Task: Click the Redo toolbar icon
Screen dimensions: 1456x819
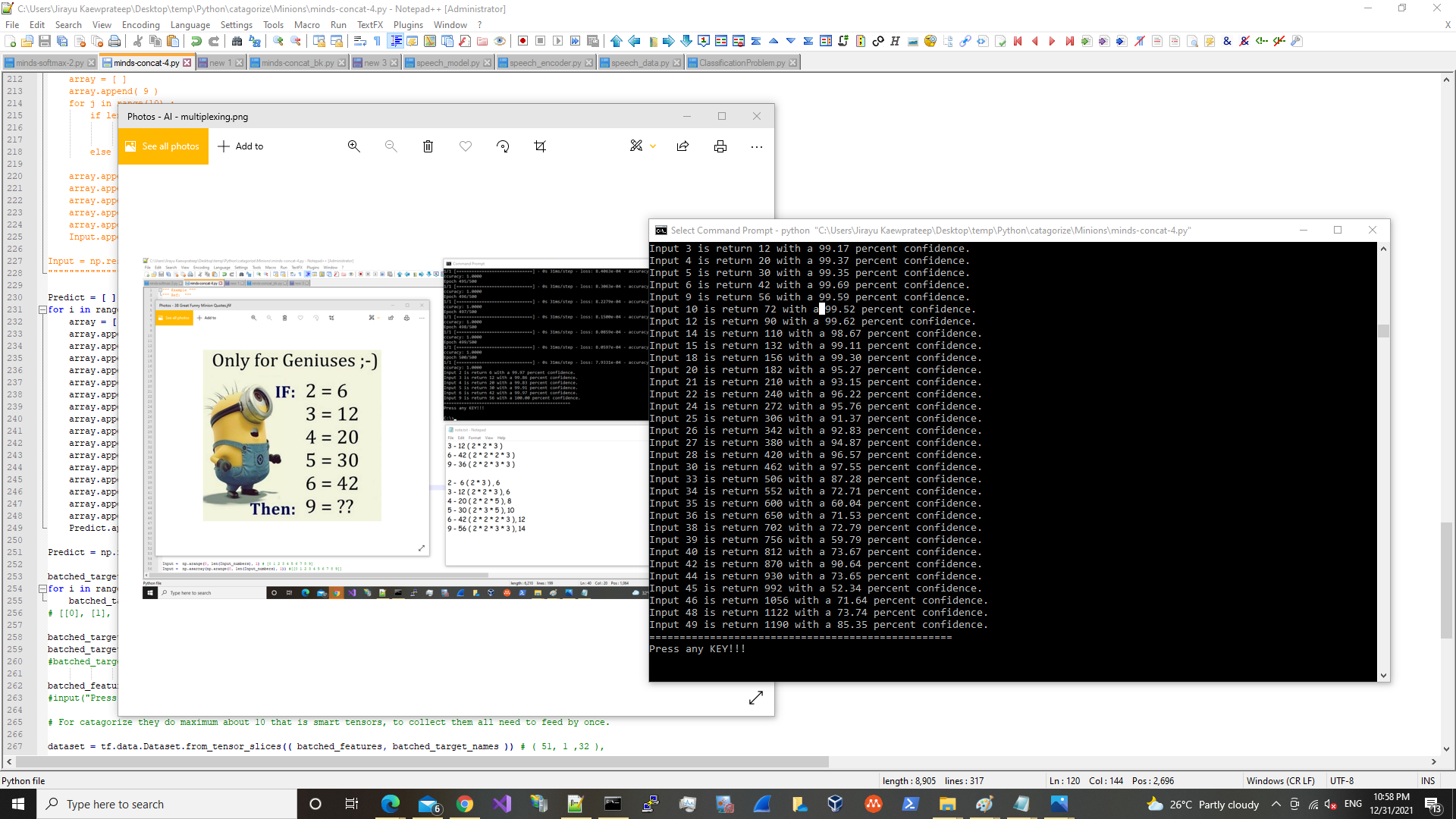Action: click(x=214, y=41)
